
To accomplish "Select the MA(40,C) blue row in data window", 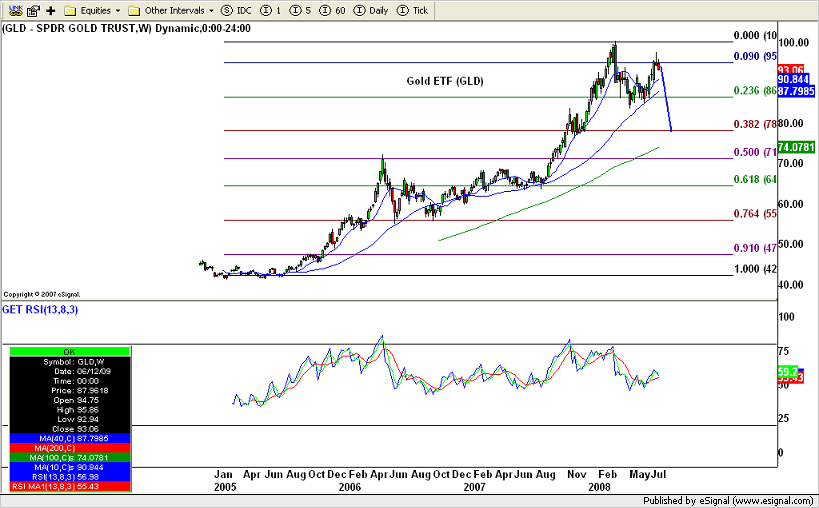I will pyautogui.click(x=69, y=438).
